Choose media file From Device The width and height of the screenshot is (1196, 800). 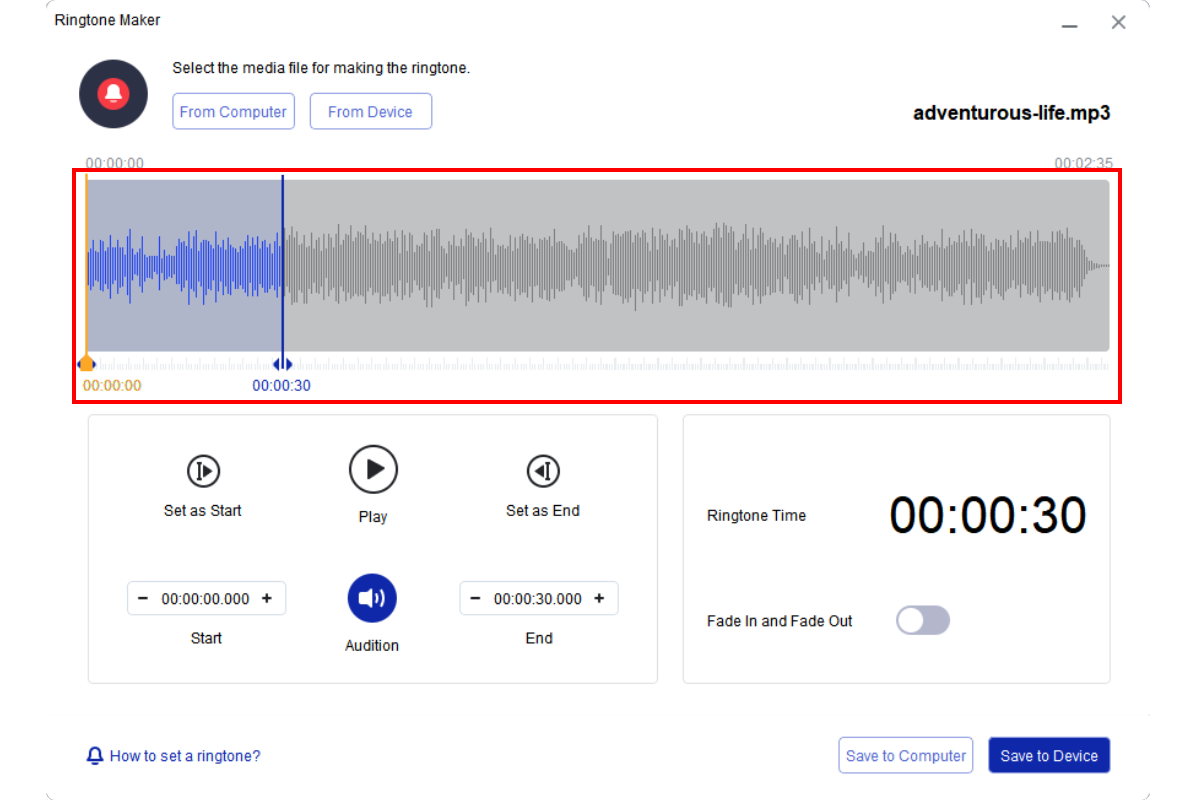(370, 112)
